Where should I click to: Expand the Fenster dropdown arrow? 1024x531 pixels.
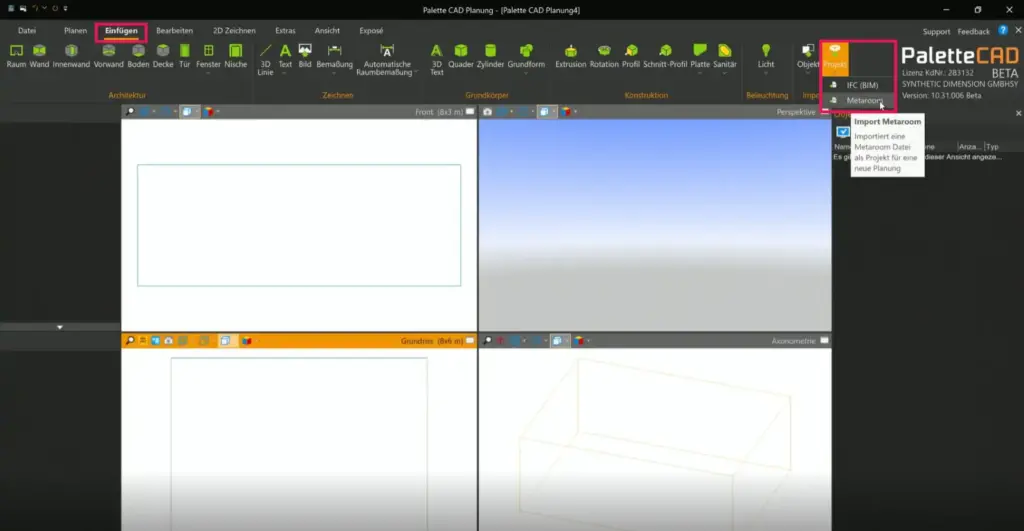pyautogui.click(x=208, y=73)
